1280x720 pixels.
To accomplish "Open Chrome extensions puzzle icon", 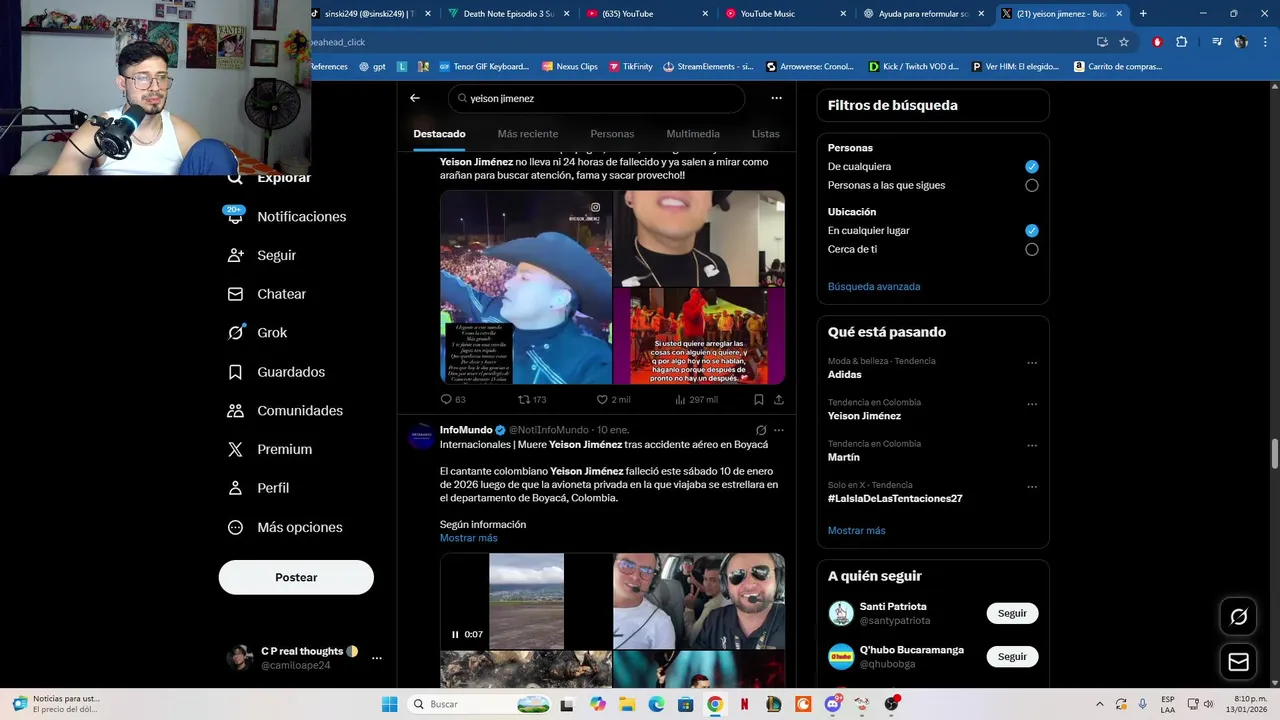I will coord(1182,42).
